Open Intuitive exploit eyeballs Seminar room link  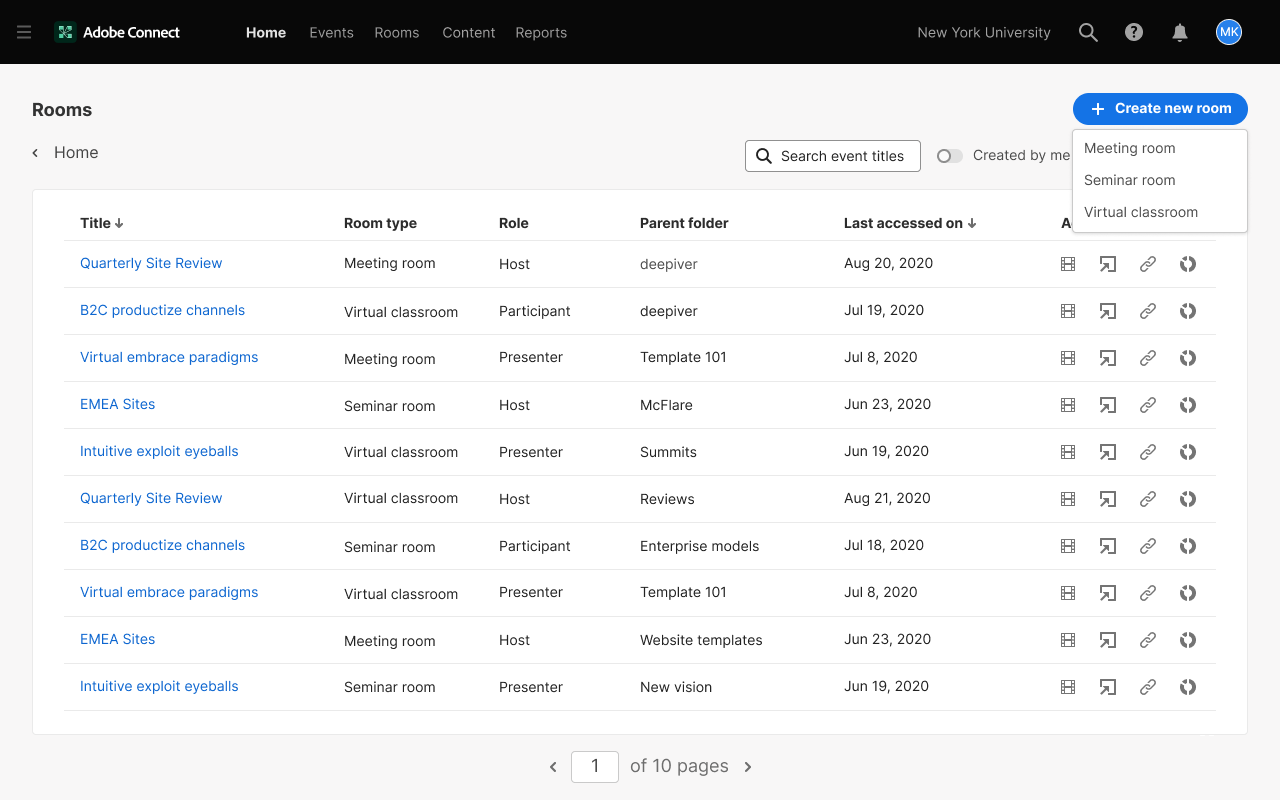159,686
